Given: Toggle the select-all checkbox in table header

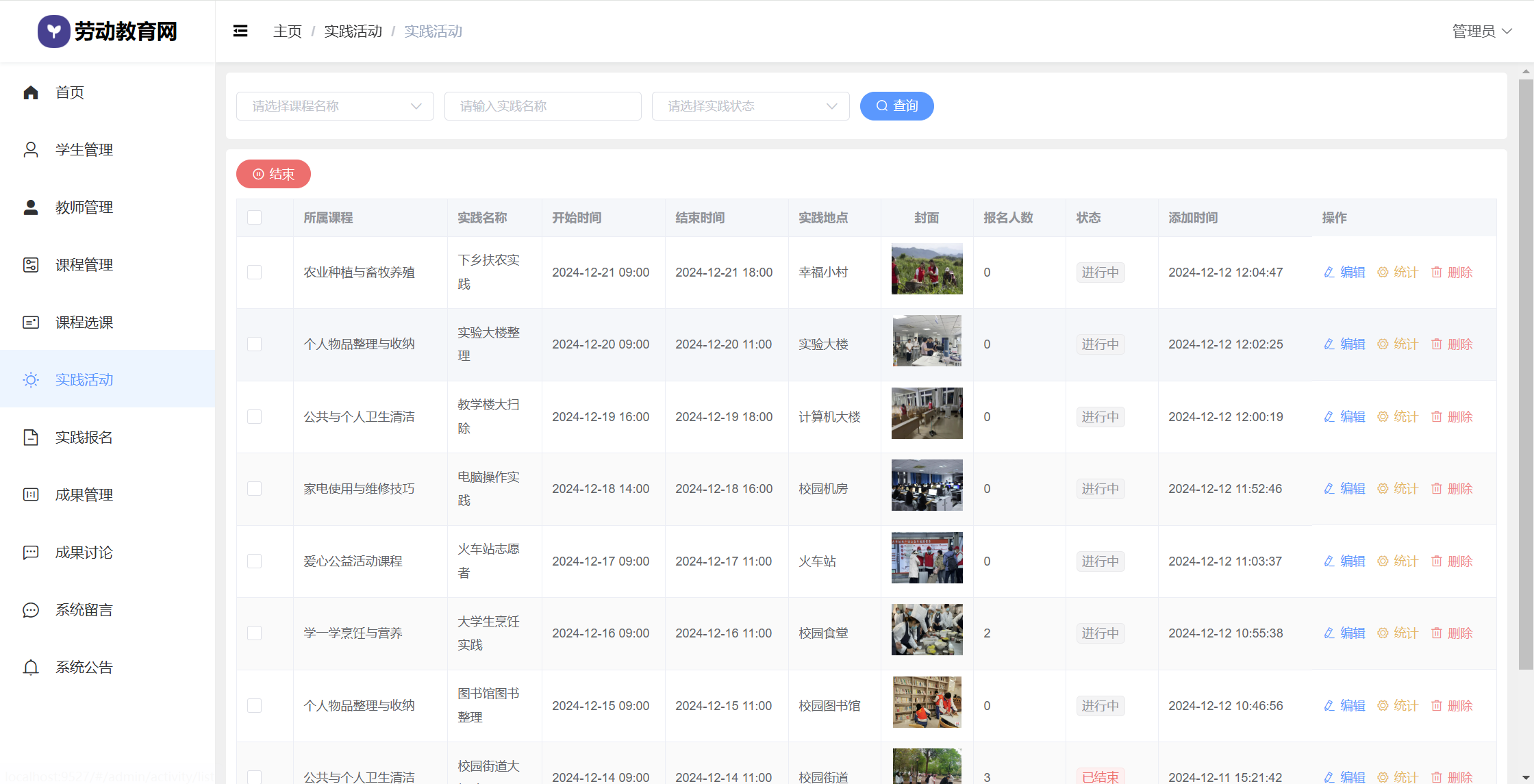Looking at the screenshot, I should [255, 218].
